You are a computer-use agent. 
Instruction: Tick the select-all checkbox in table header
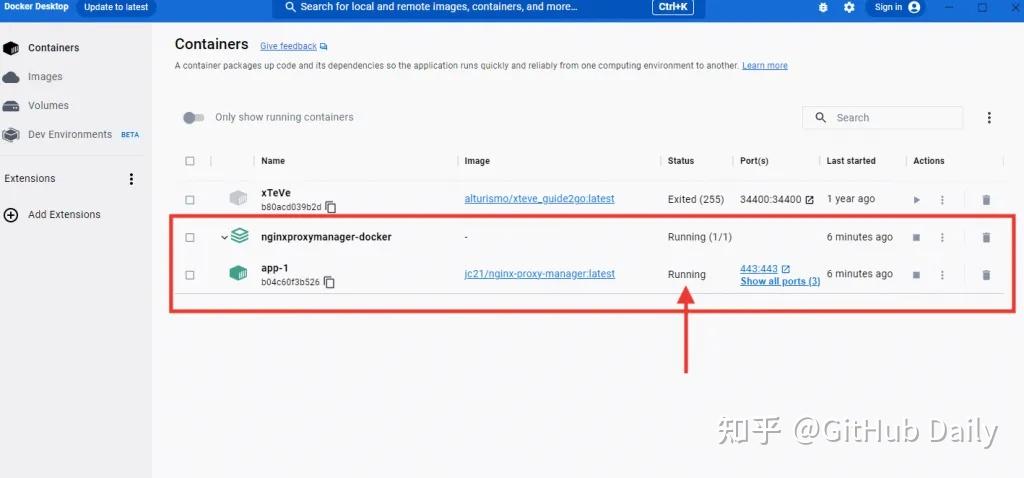pyautogui.click(x=190, y=161)
